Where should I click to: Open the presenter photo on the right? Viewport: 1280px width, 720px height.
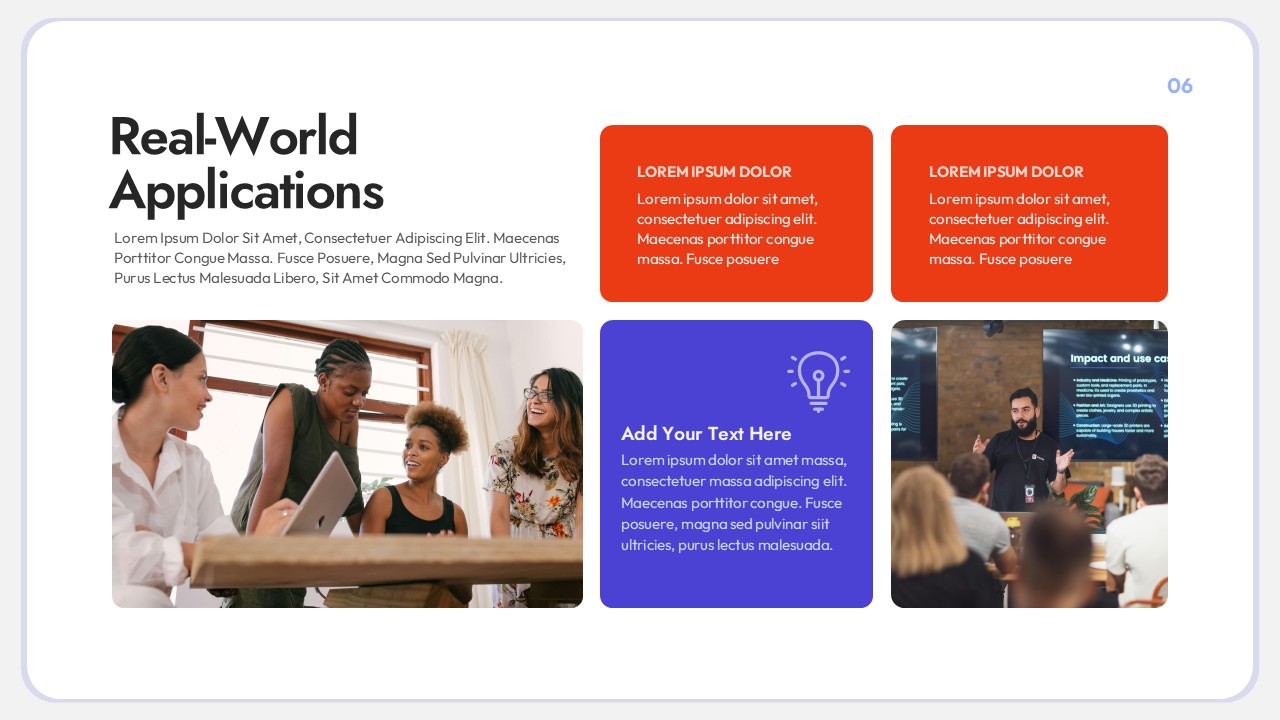tap(1029, 464)
